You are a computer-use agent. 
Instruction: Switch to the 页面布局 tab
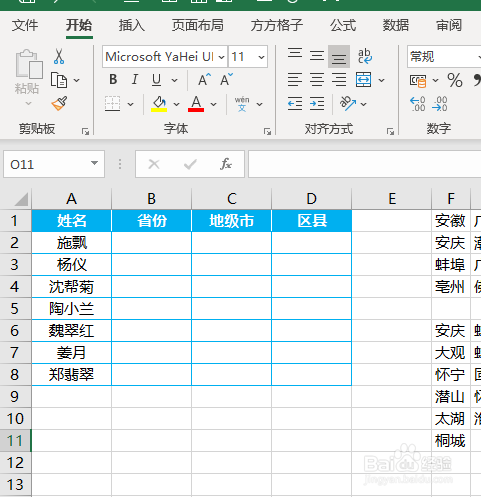coord(198,25)
